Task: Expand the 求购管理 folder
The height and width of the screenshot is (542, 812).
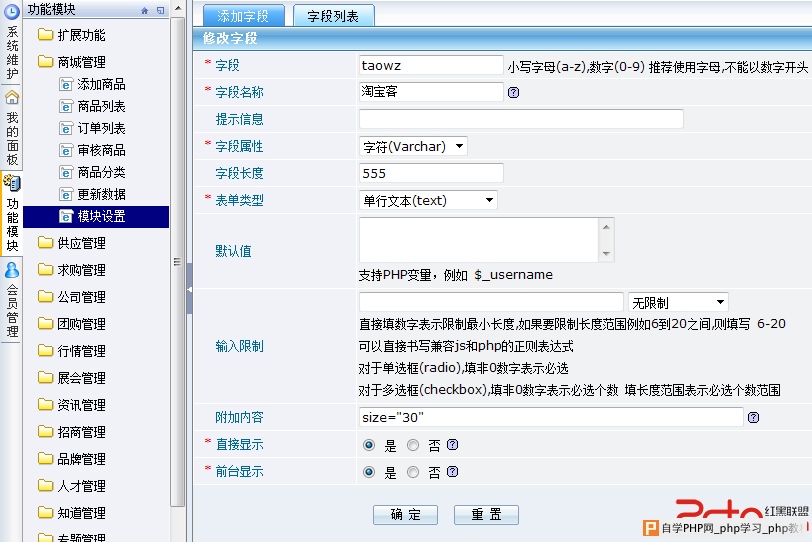Action: [x=71, y=270]
